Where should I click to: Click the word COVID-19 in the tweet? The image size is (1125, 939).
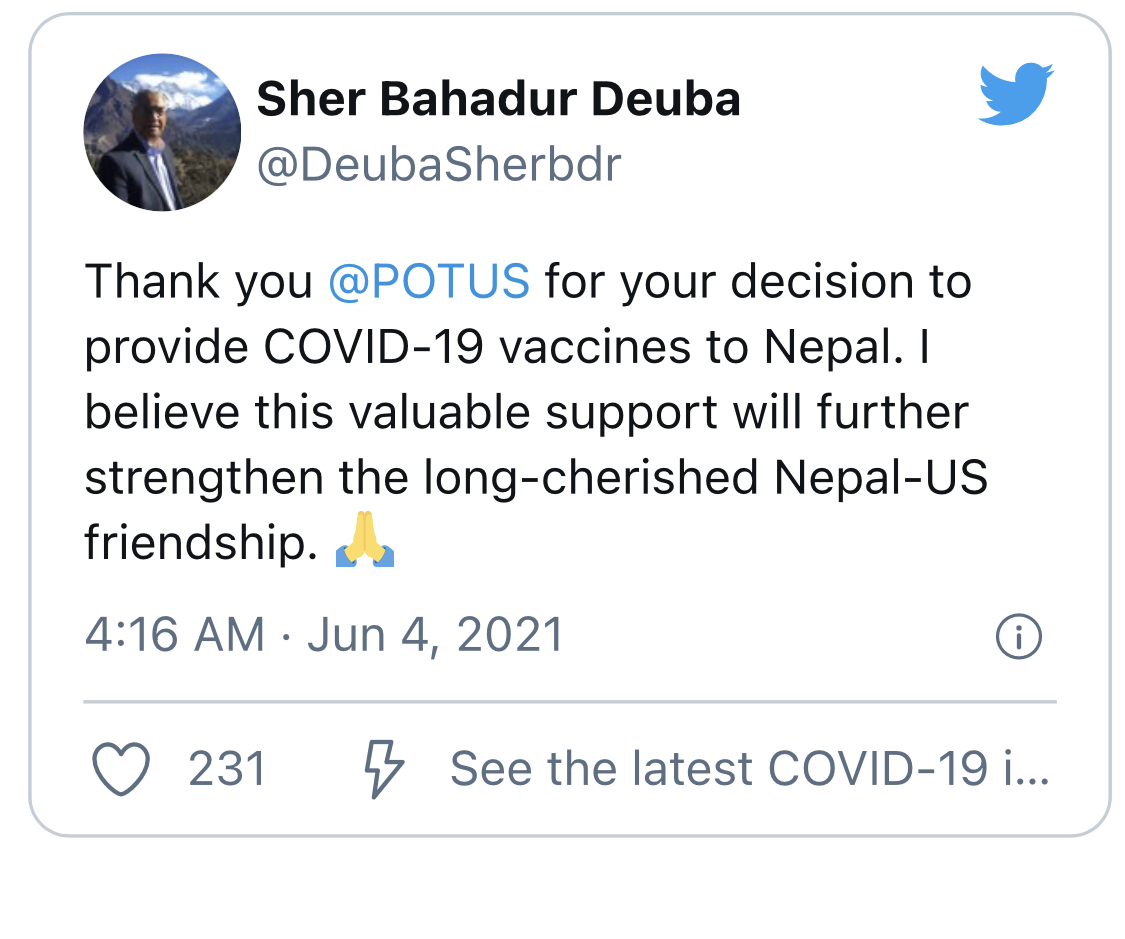[x=373, y=347]
